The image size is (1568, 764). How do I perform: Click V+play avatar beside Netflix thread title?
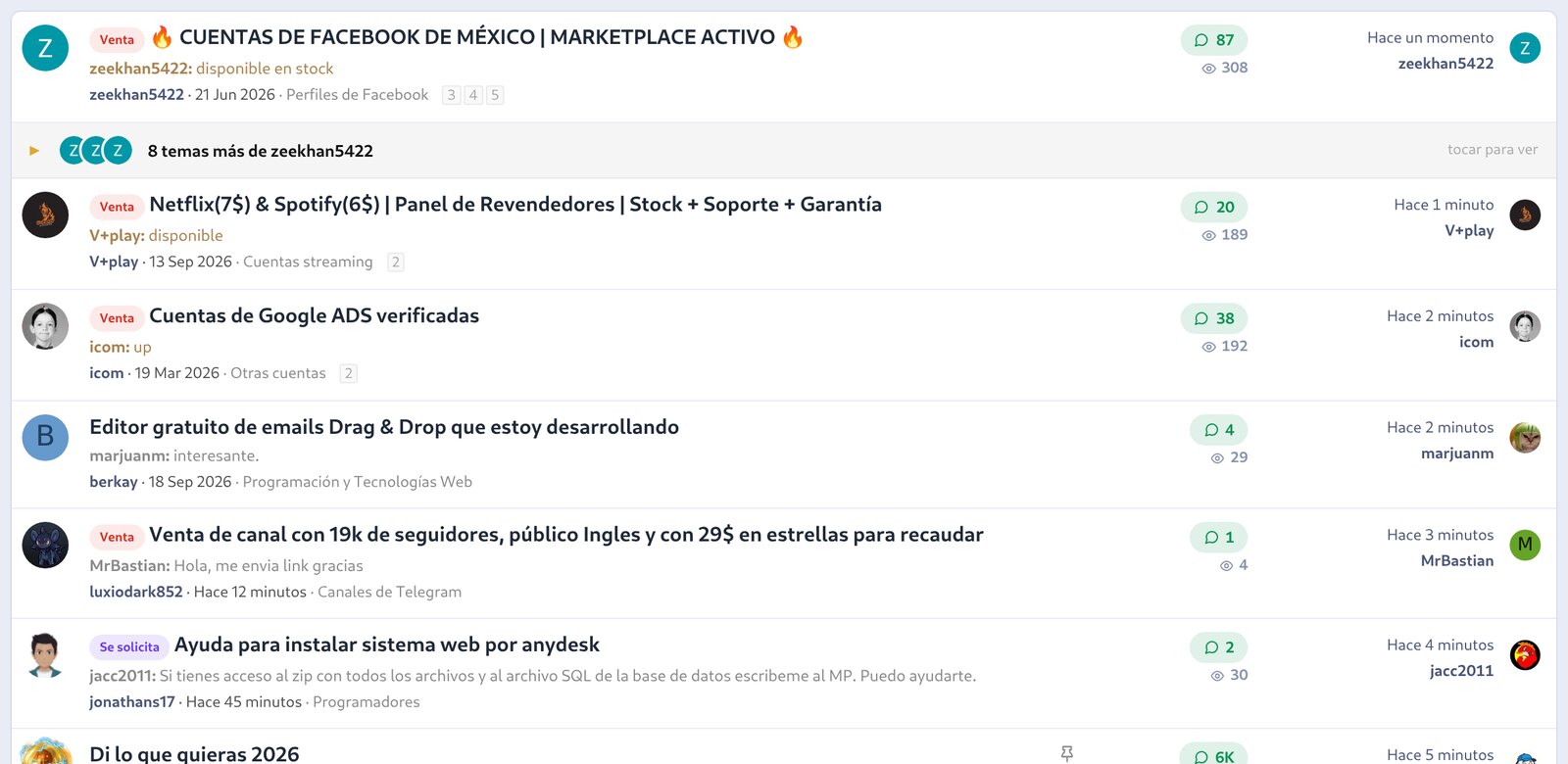coord(45,215)
